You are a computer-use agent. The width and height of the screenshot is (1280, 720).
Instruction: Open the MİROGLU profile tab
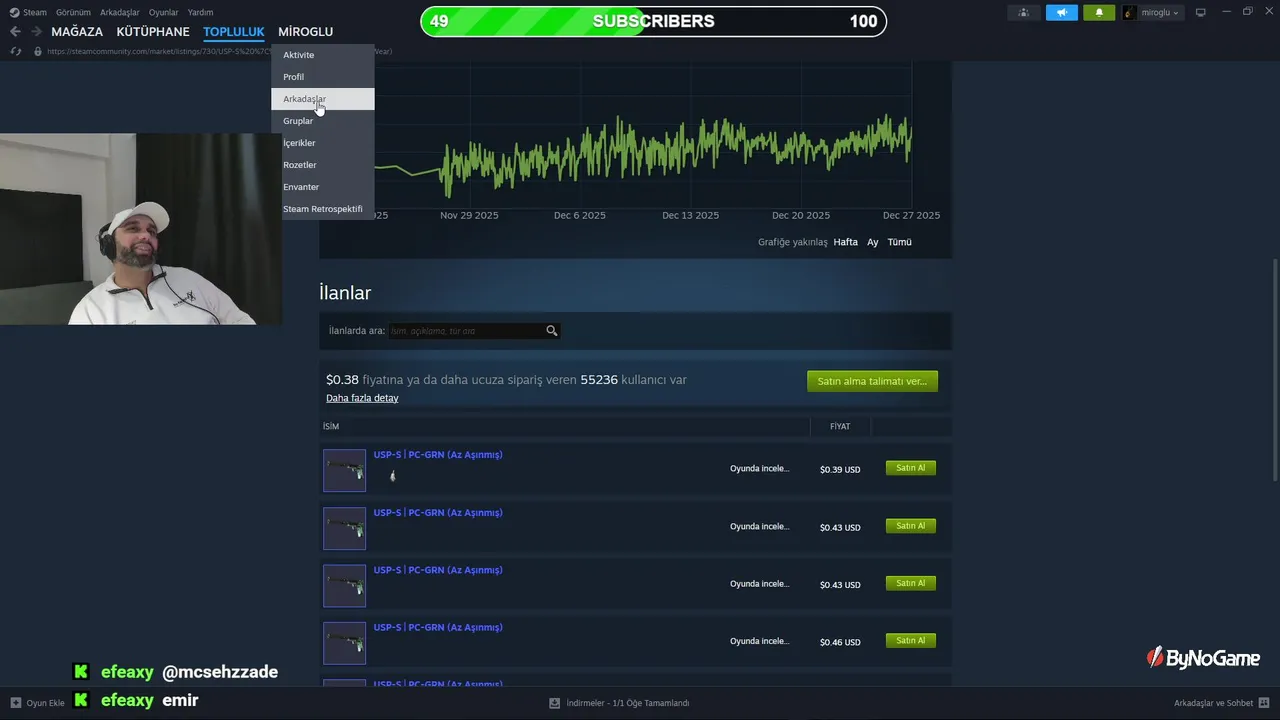tap(305, 32)
